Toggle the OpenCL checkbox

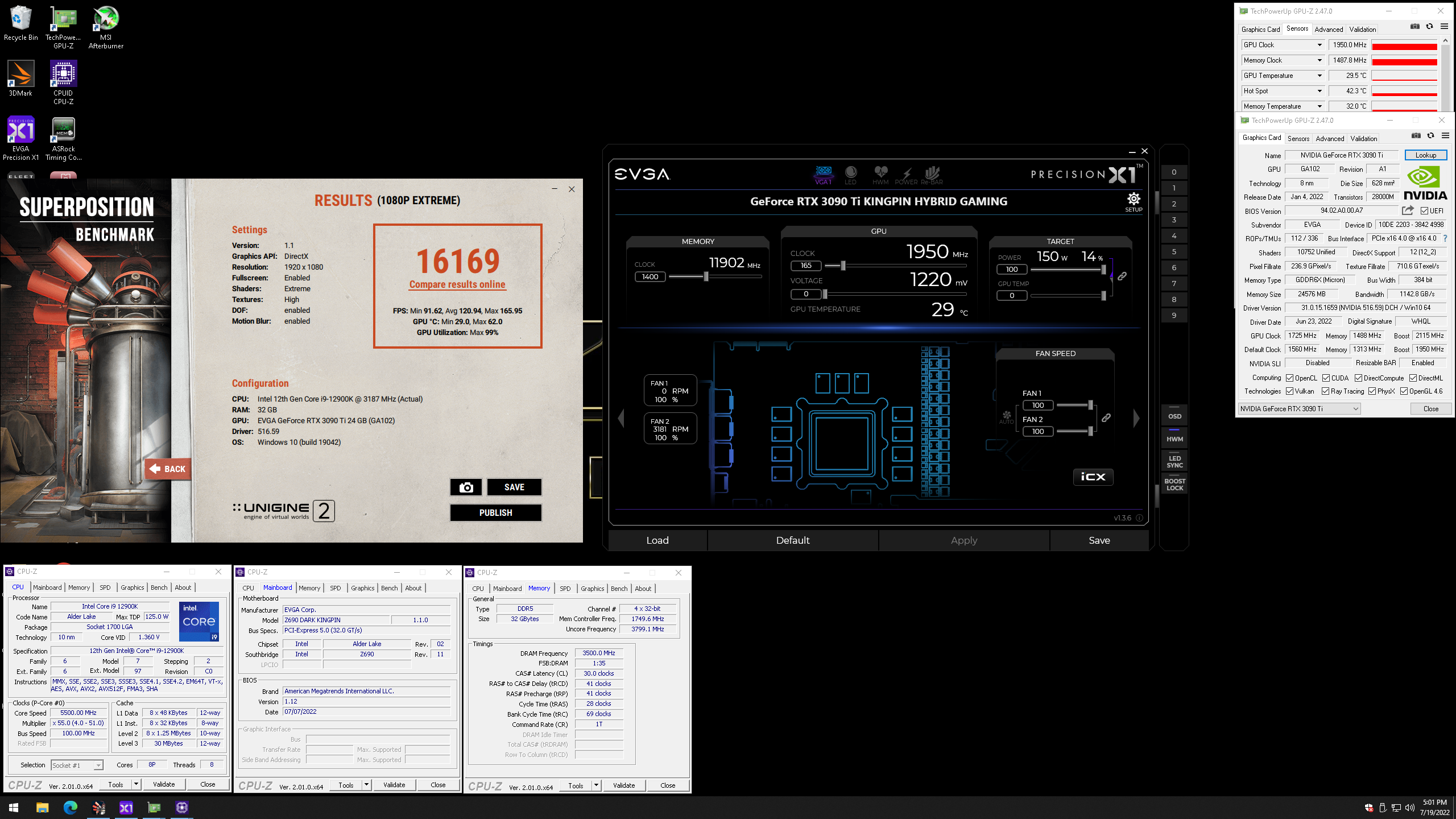point(1290,378)
